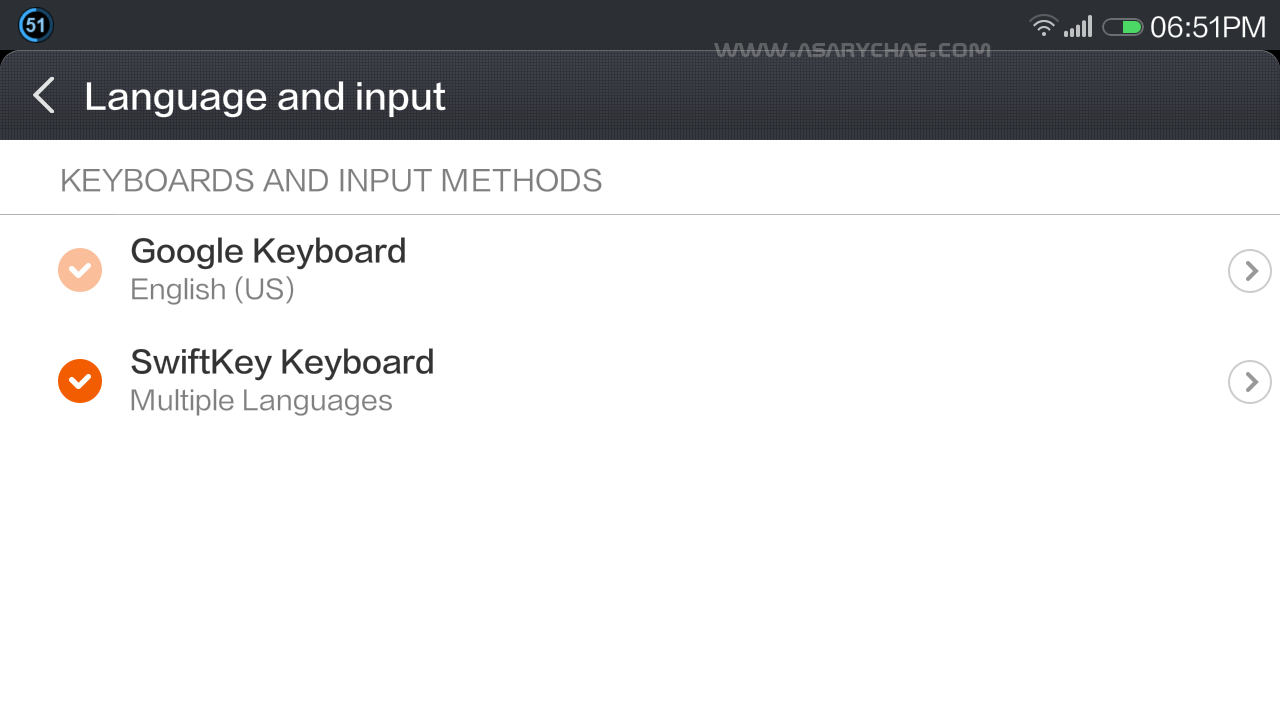Click the Language and input title

(x=265, y=97)
